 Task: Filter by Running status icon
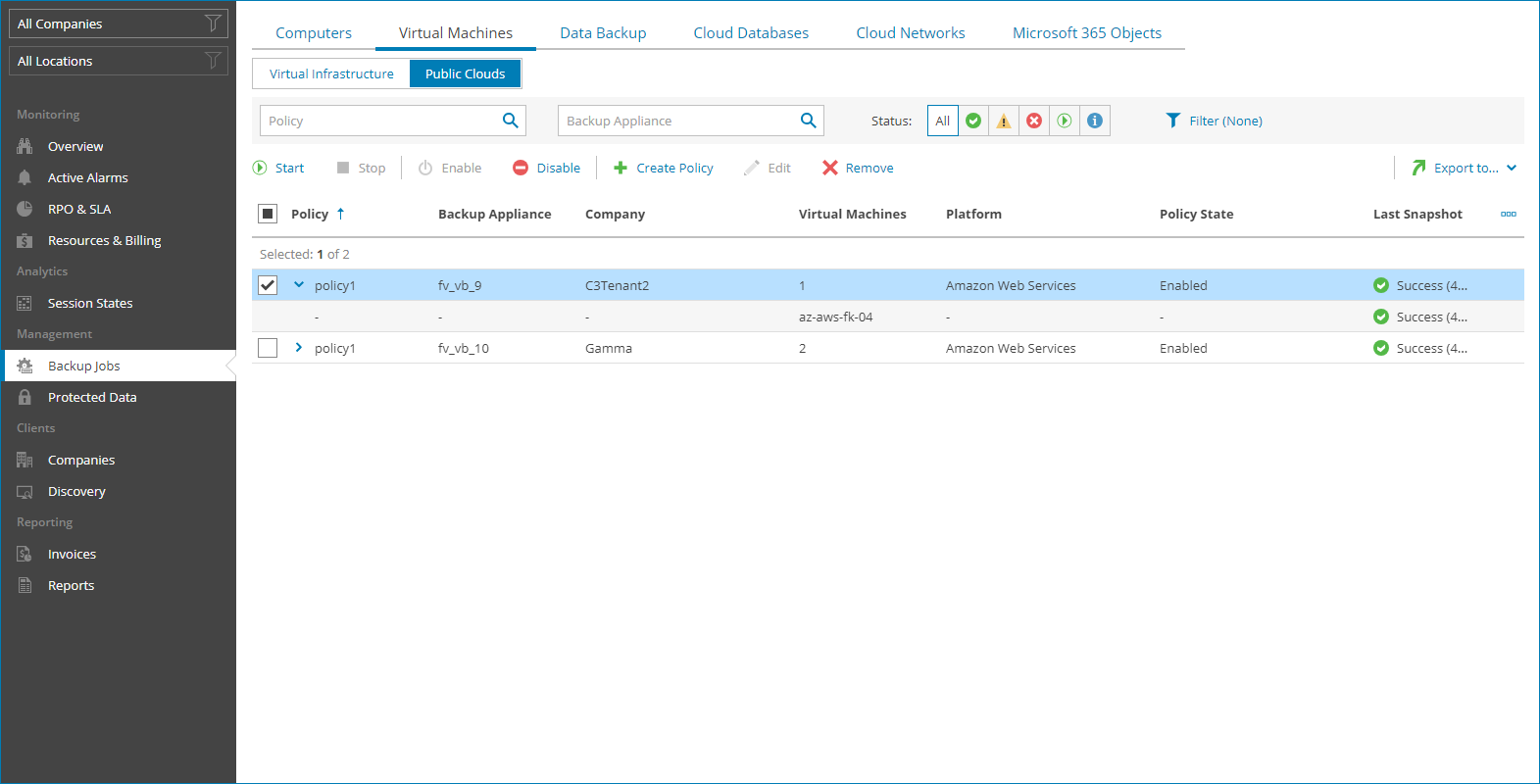click(x=1065, y=121)
